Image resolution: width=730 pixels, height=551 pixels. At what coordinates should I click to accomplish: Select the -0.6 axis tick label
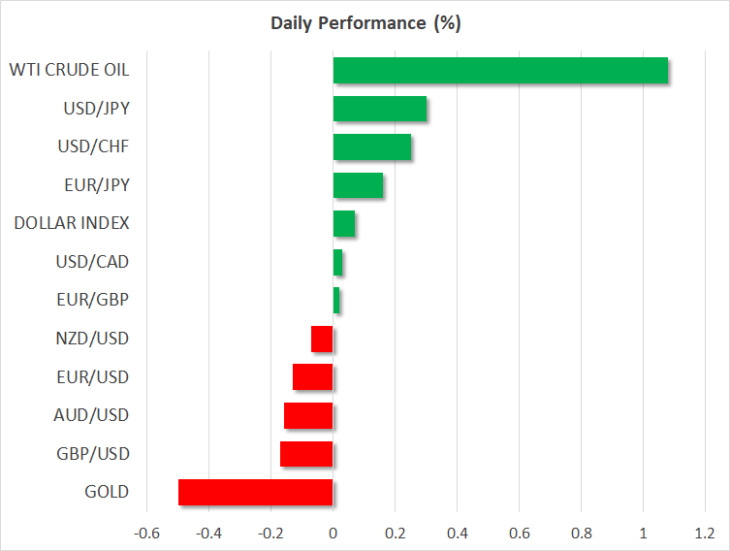coord(147,533)
